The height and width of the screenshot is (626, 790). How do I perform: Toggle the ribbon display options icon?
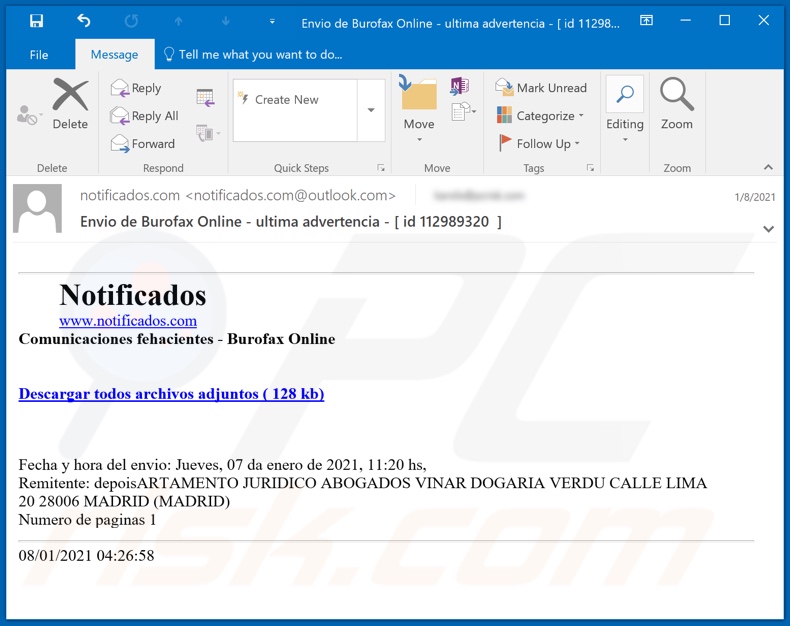point(646,21)
